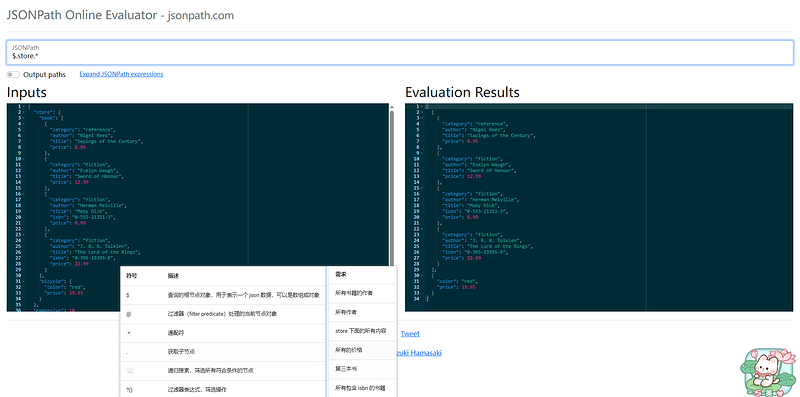Click the Hamasaki author link

click(x=419, y=353)
